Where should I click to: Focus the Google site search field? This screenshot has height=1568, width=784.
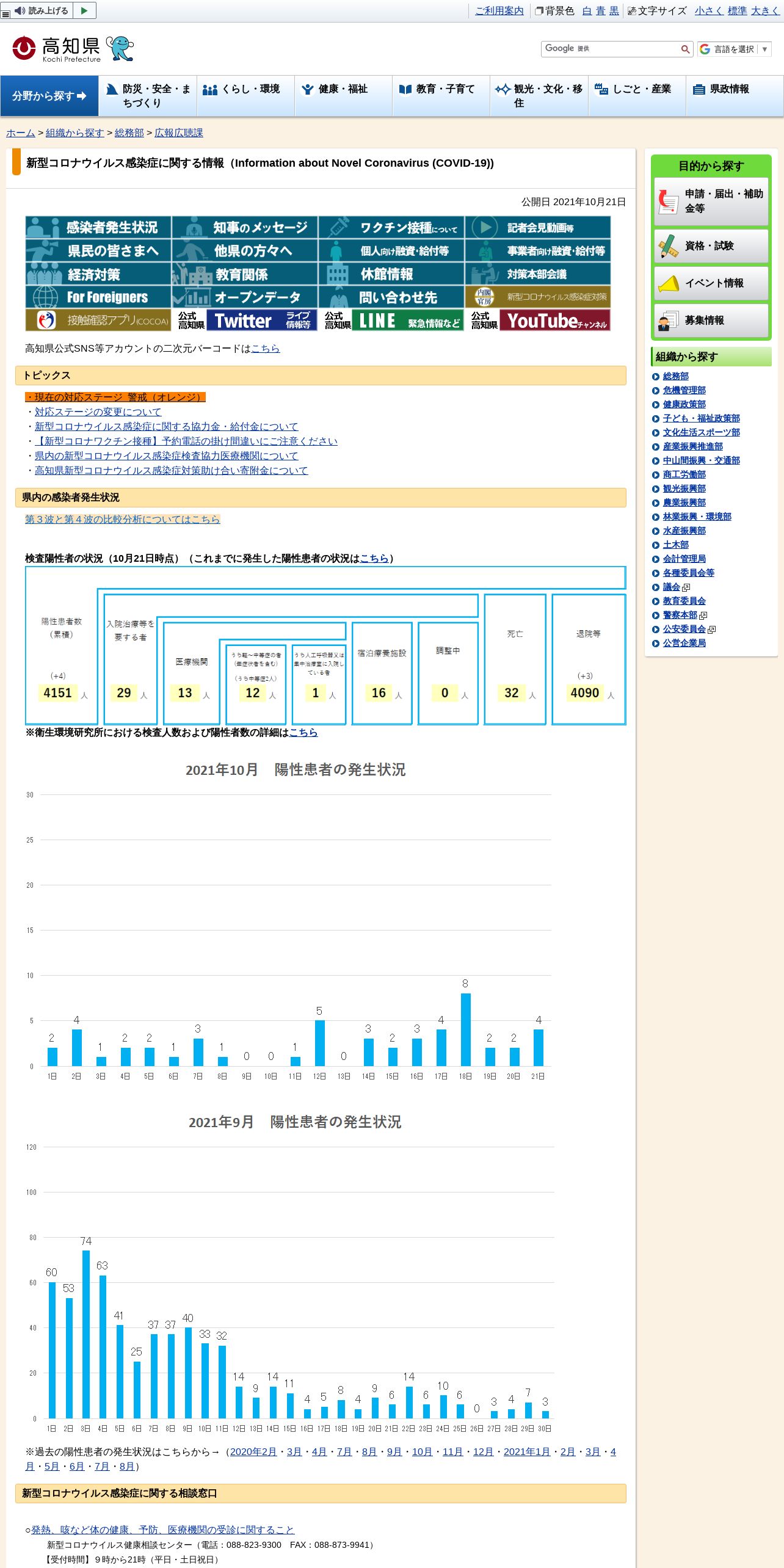coord(610,49)
